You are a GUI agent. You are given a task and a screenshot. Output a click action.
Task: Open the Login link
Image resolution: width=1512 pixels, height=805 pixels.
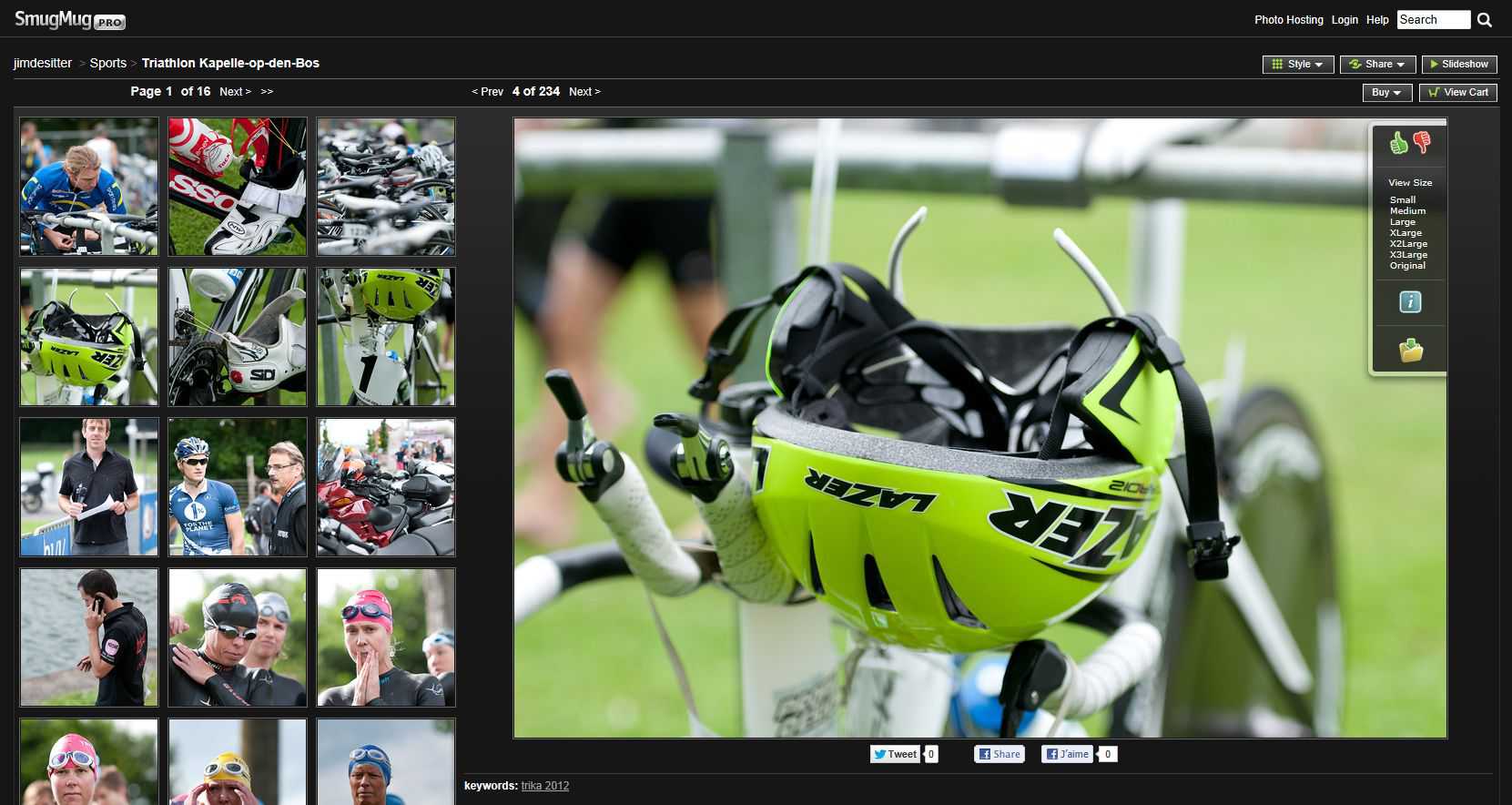(1345, 20)
